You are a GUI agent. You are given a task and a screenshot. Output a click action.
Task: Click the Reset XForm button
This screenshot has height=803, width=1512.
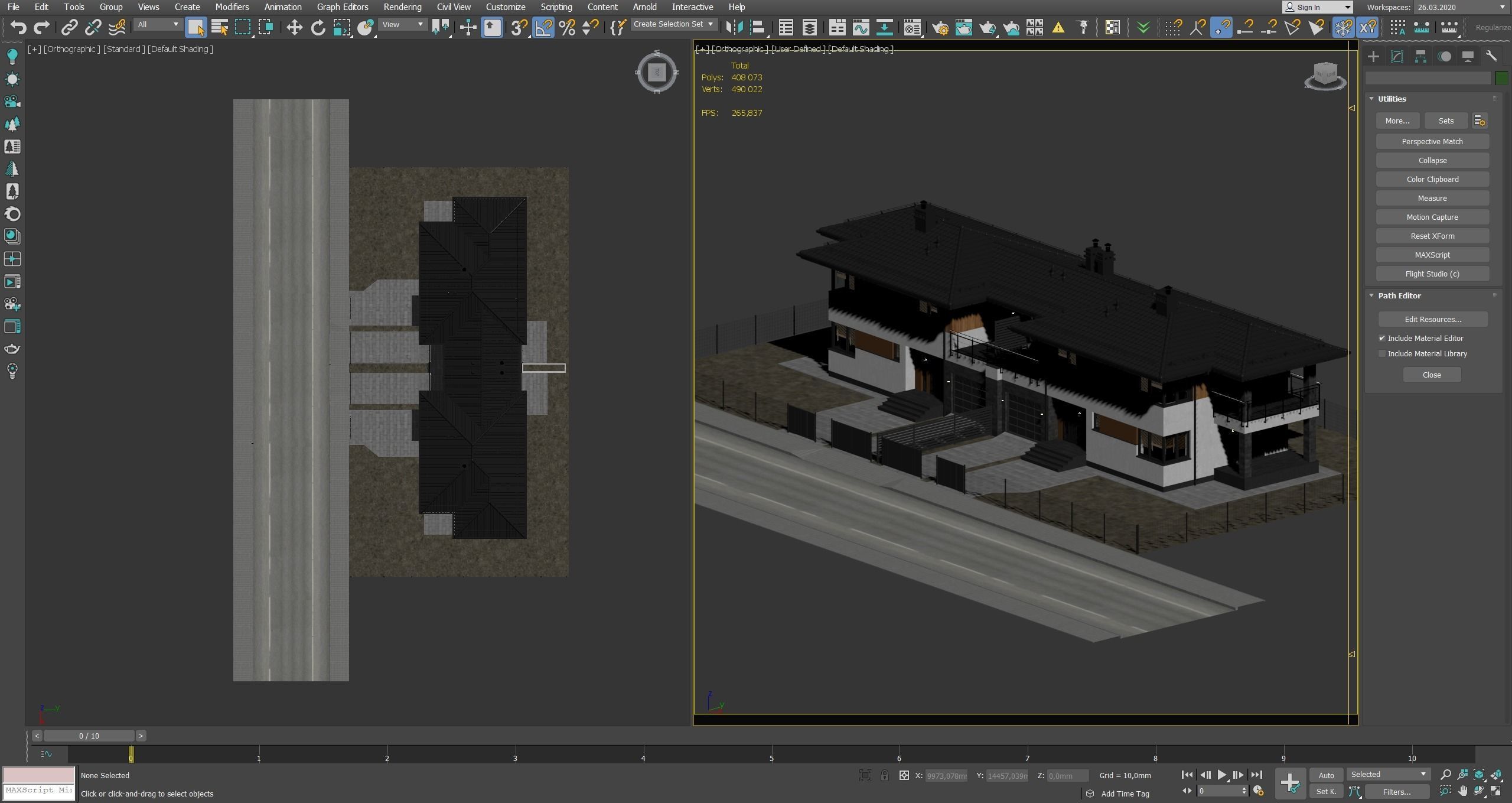1432,236
